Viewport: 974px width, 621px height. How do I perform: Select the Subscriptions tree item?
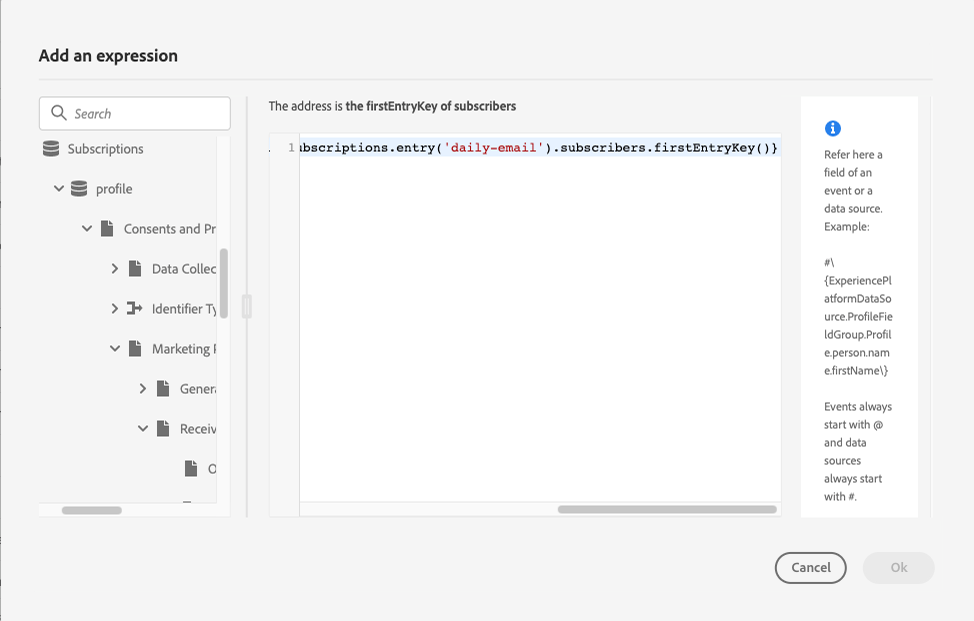pyautogui.click(x=106, y=149)
